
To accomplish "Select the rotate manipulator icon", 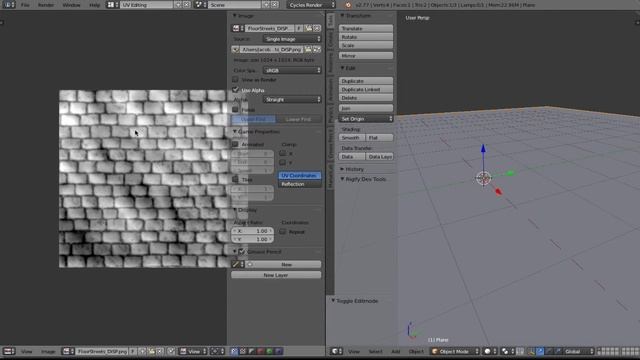I will pos(549,351).
